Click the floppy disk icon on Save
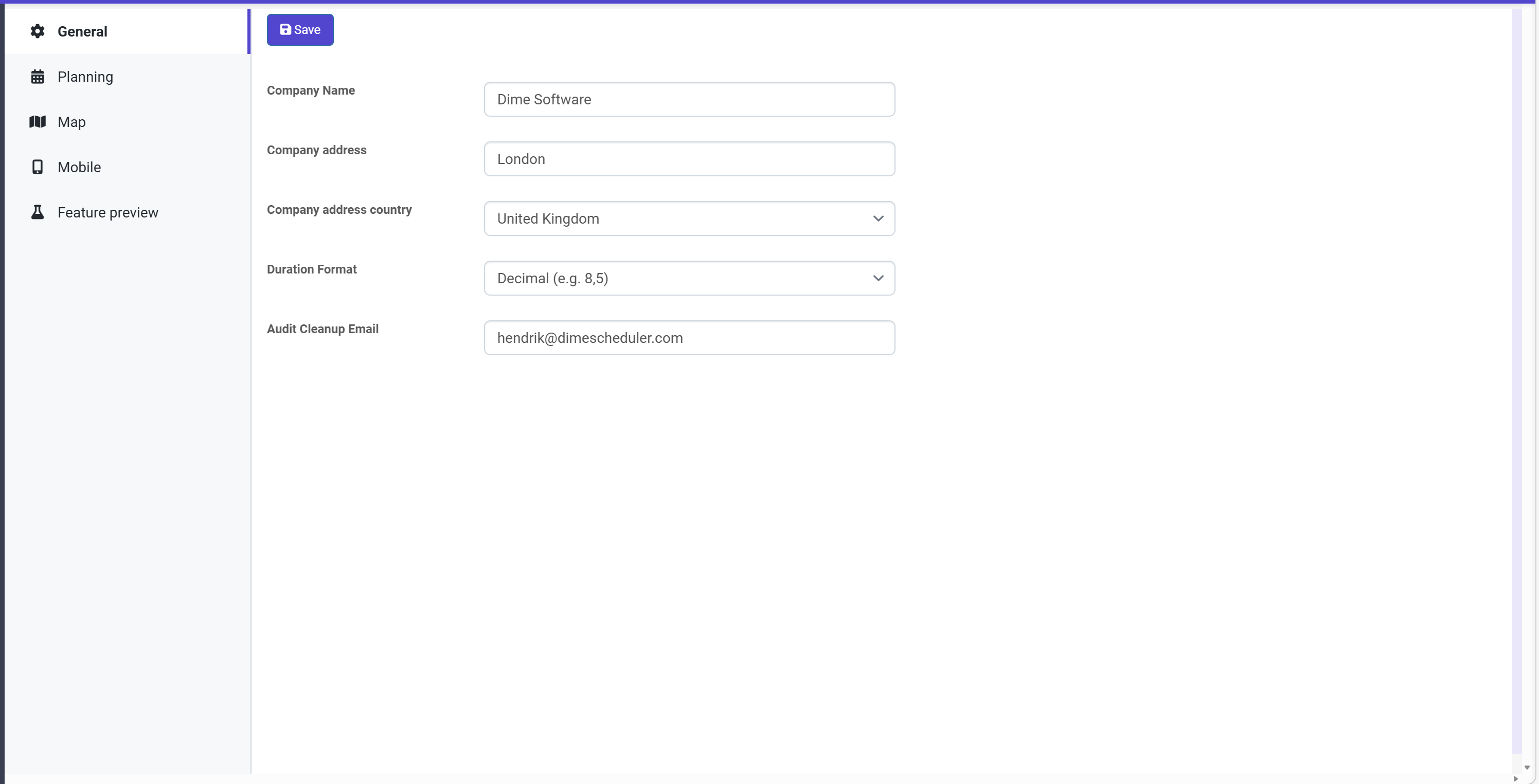Viewport: 1539px width, 784px height. click(285, 29)
